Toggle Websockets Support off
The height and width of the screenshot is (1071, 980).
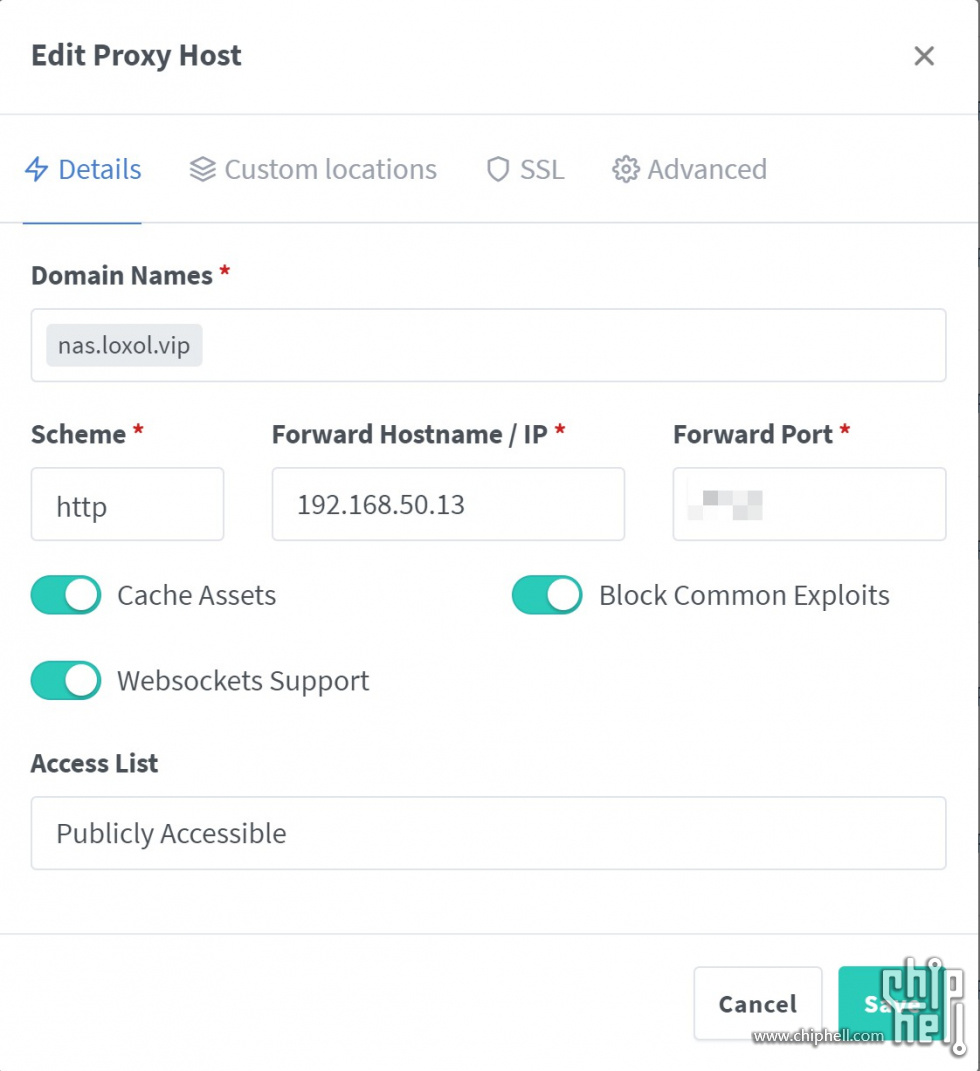(x=66, y=680)
